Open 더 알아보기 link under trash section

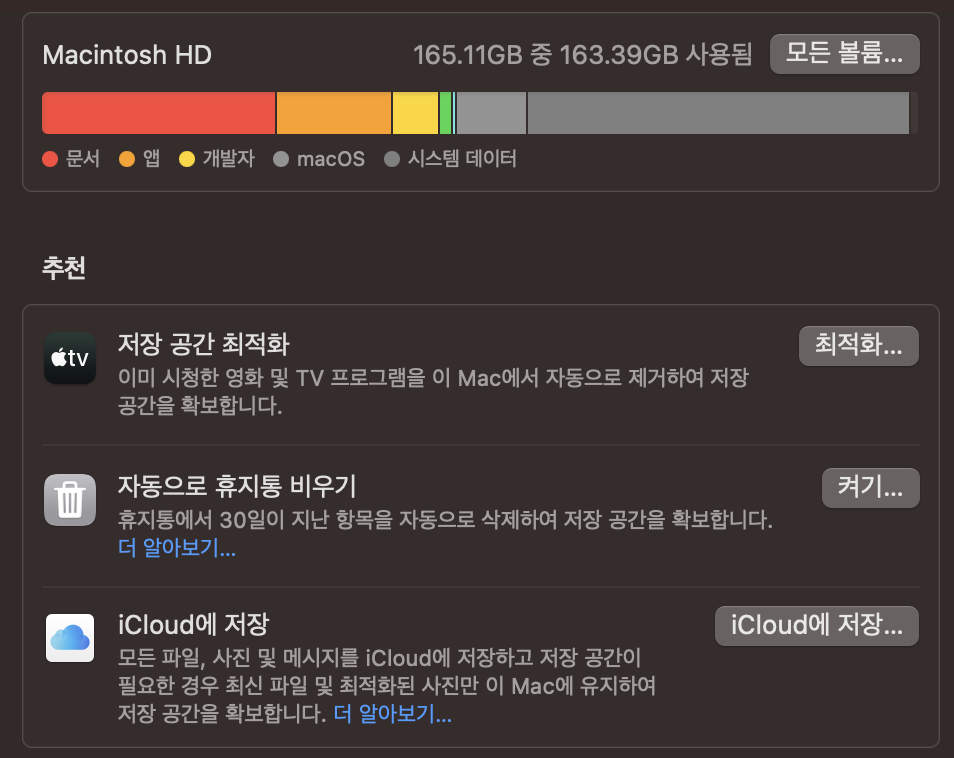(x=176, y=548)
